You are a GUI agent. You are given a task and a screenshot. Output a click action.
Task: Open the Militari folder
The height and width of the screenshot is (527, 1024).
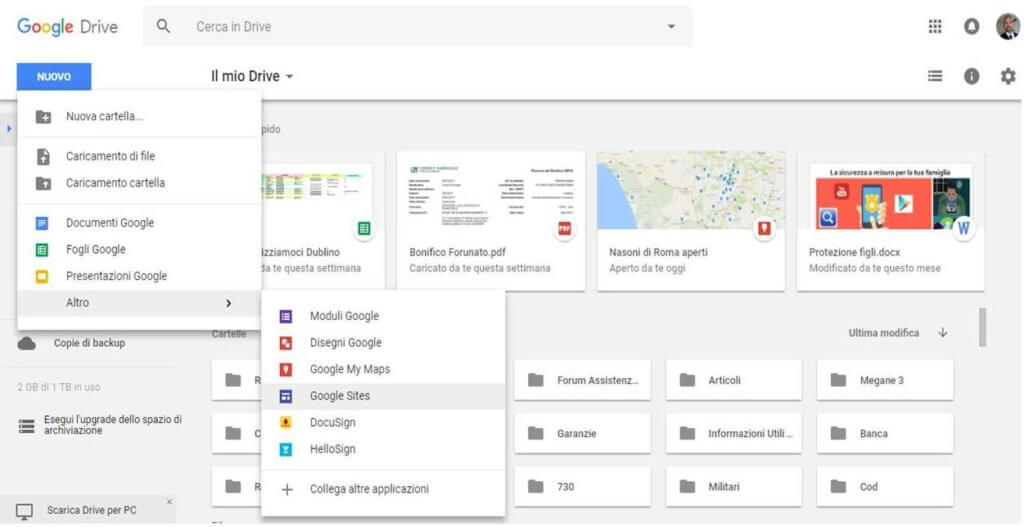point(734,487)
